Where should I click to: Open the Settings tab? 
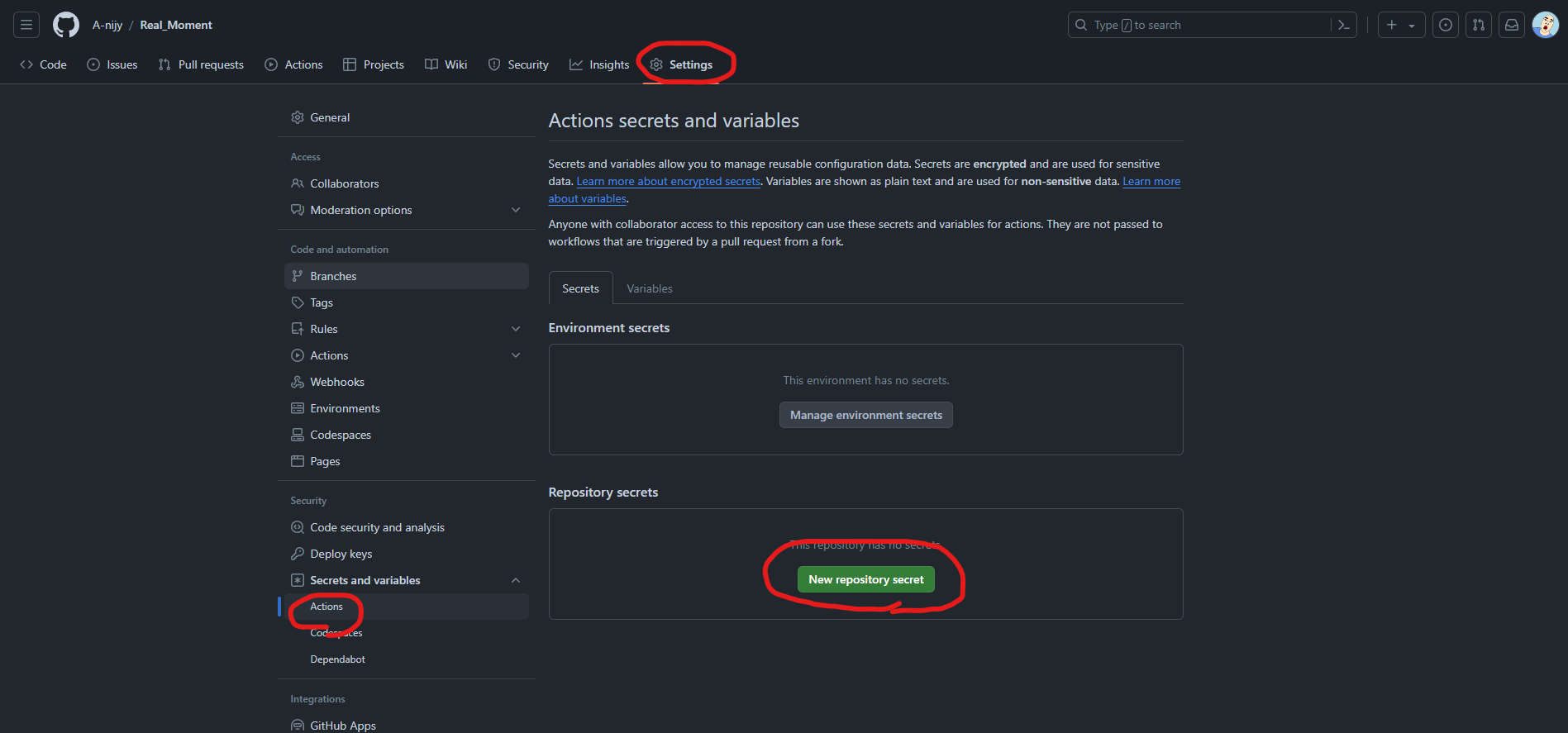(682, 64)
